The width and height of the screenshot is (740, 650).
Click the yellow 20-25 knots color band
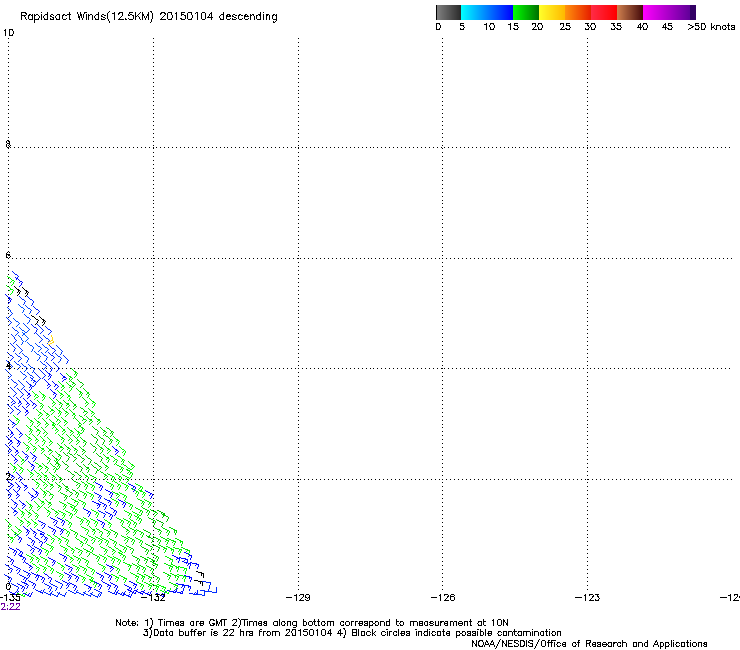(552, 12)
